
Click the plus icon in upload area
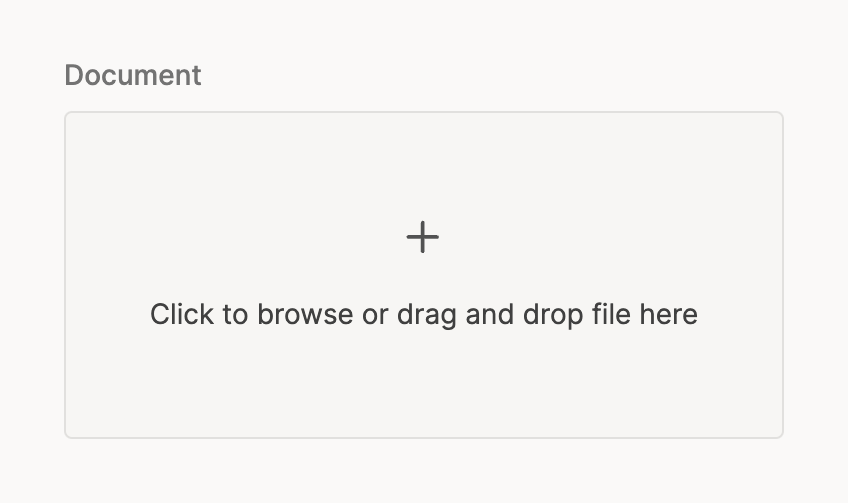tap(423, 237)
